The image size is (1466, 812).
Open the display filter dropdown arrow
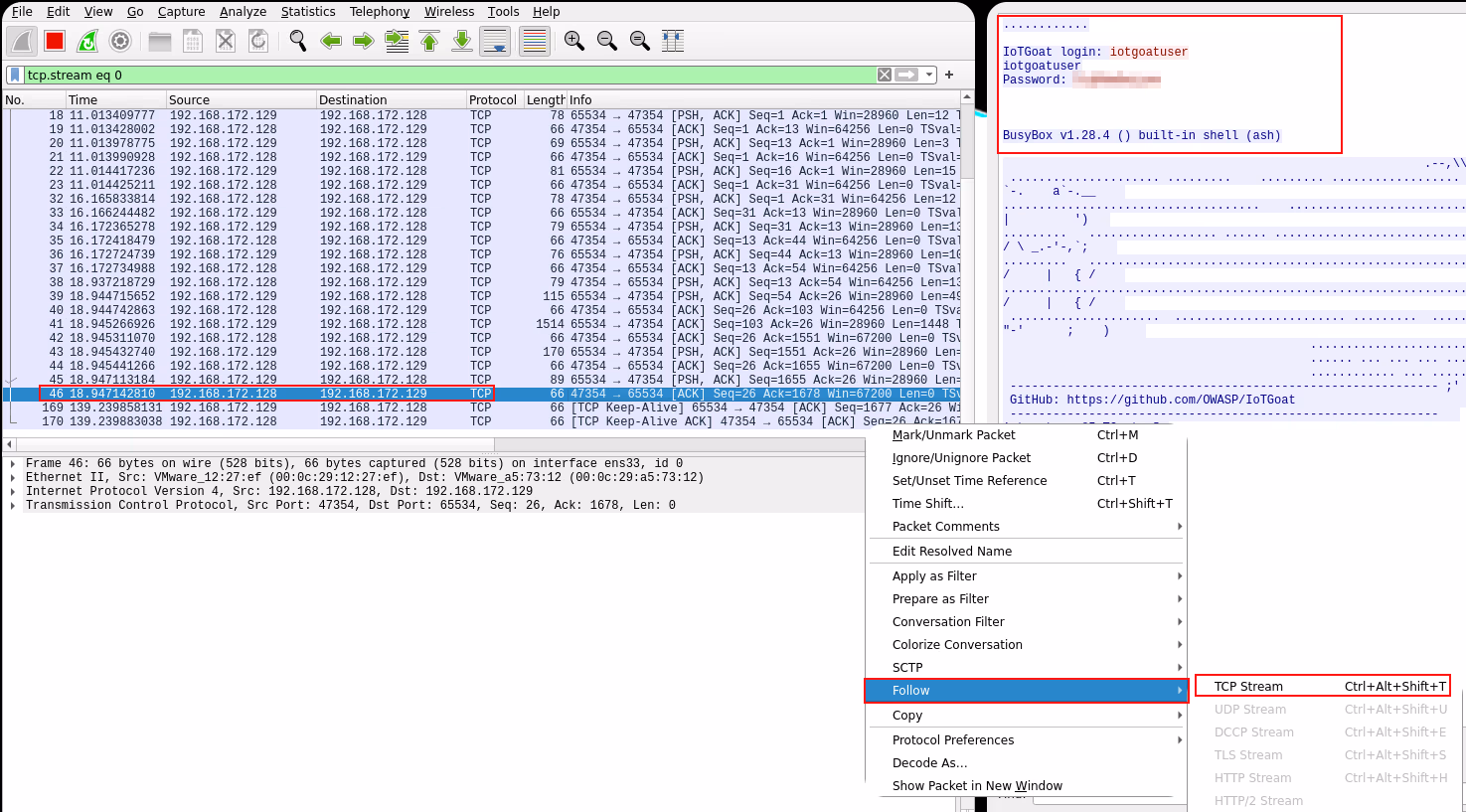[930, 74]
